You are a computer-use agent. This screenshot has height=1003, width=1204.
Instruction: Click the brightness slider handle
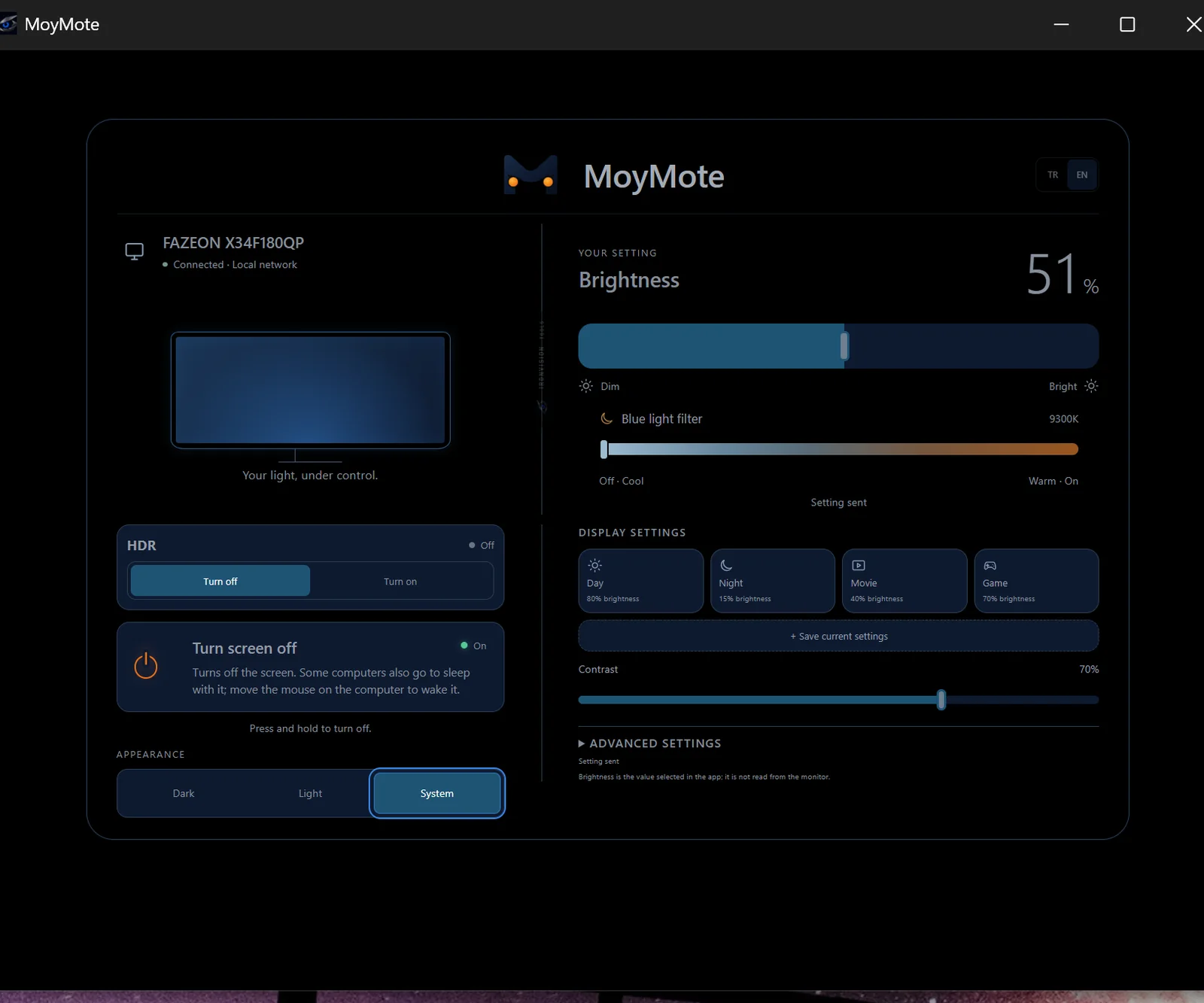click(844, 346)
